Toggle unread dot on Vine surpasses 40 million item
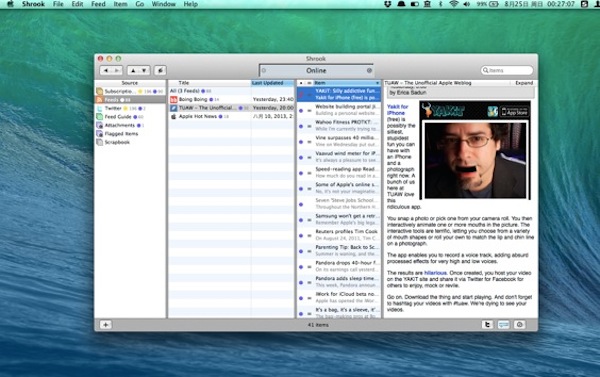 pyautogui.click(x=301, y=142)
